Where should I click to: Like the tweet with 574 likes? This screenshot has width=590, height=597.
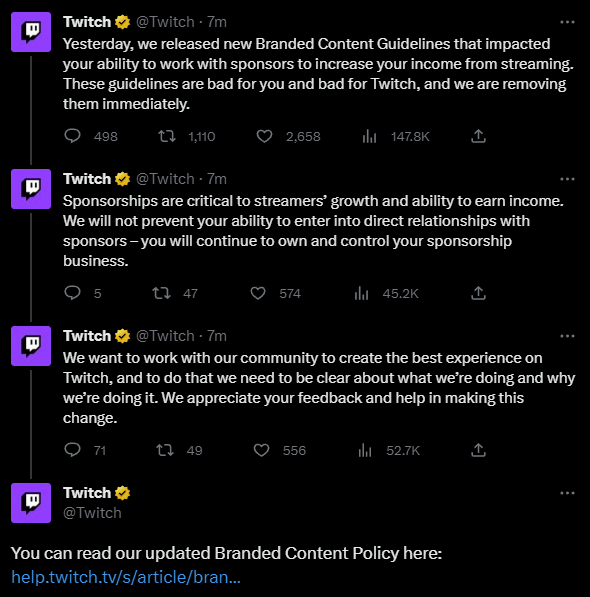pos(258,293)
